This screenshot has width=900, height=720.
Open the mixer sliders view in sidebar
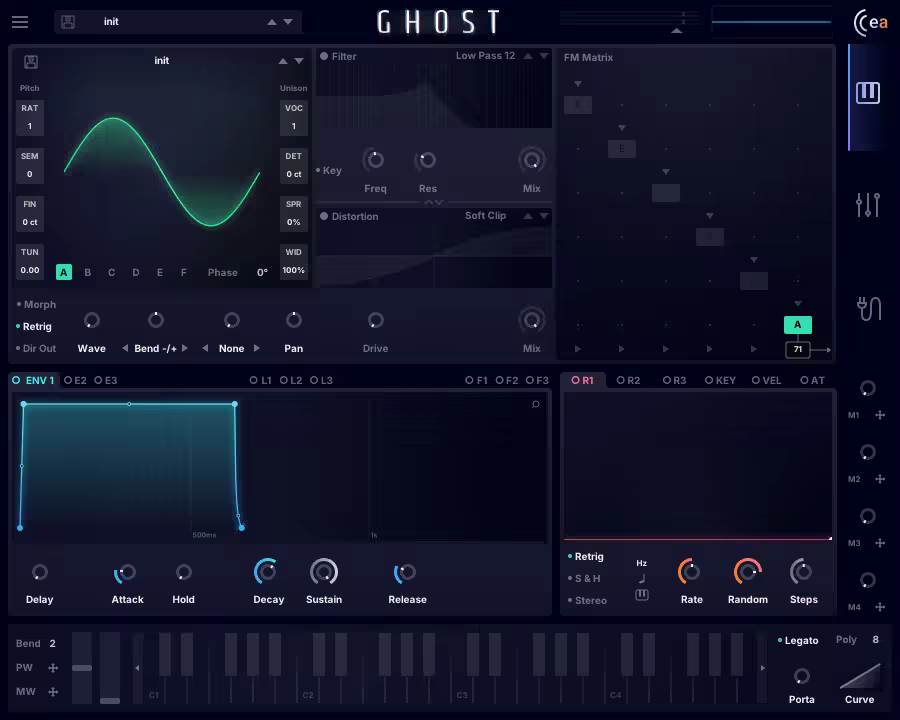click(x=868, y=204)
